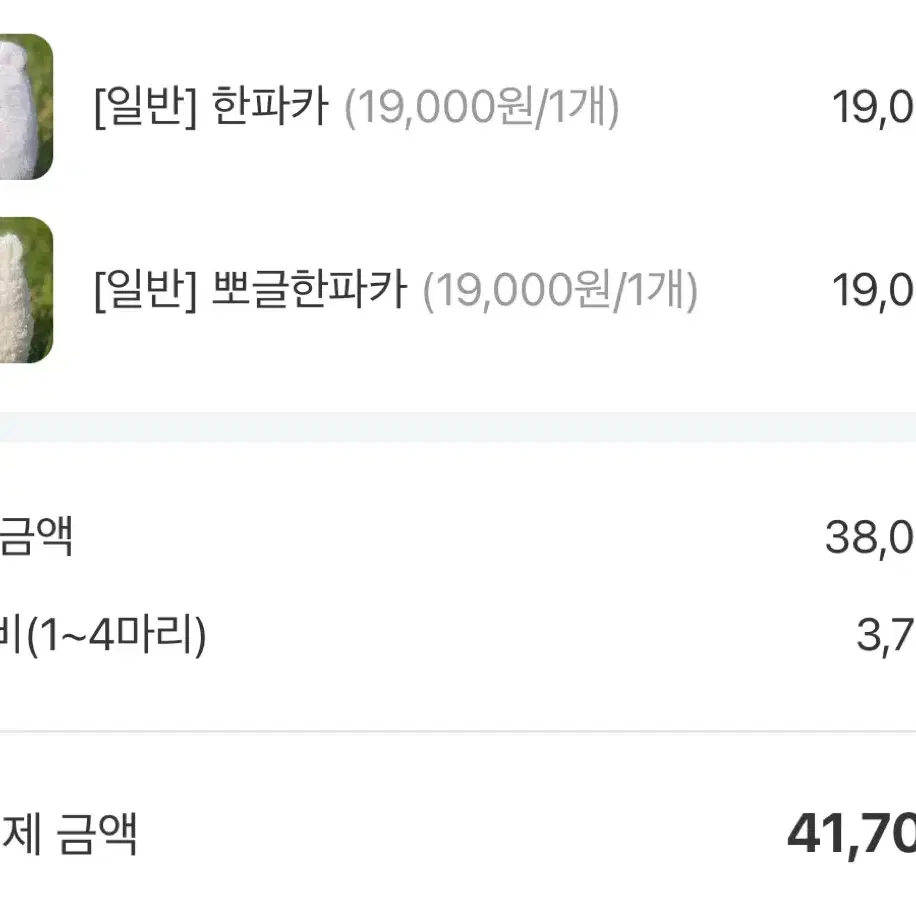Click the 38,0 subtotal amount
916x916 pixels.
pos(870,538)
